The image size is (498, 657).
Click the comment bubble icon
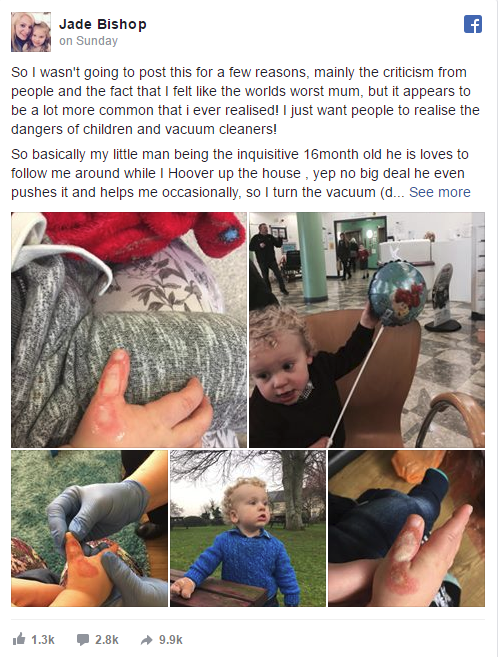pos(83,639)
